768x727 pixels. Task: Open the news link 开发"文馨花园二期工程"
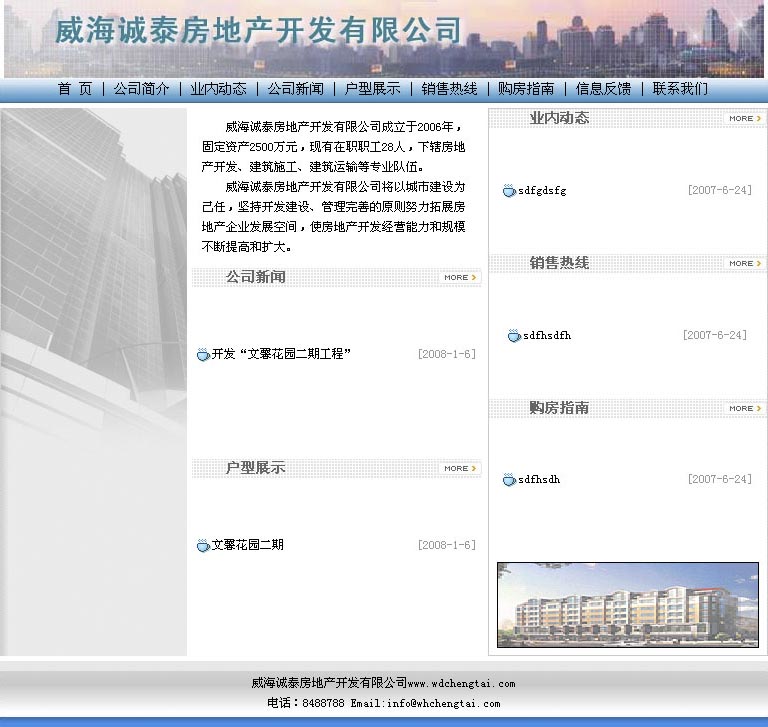click(x=281, y=354)
